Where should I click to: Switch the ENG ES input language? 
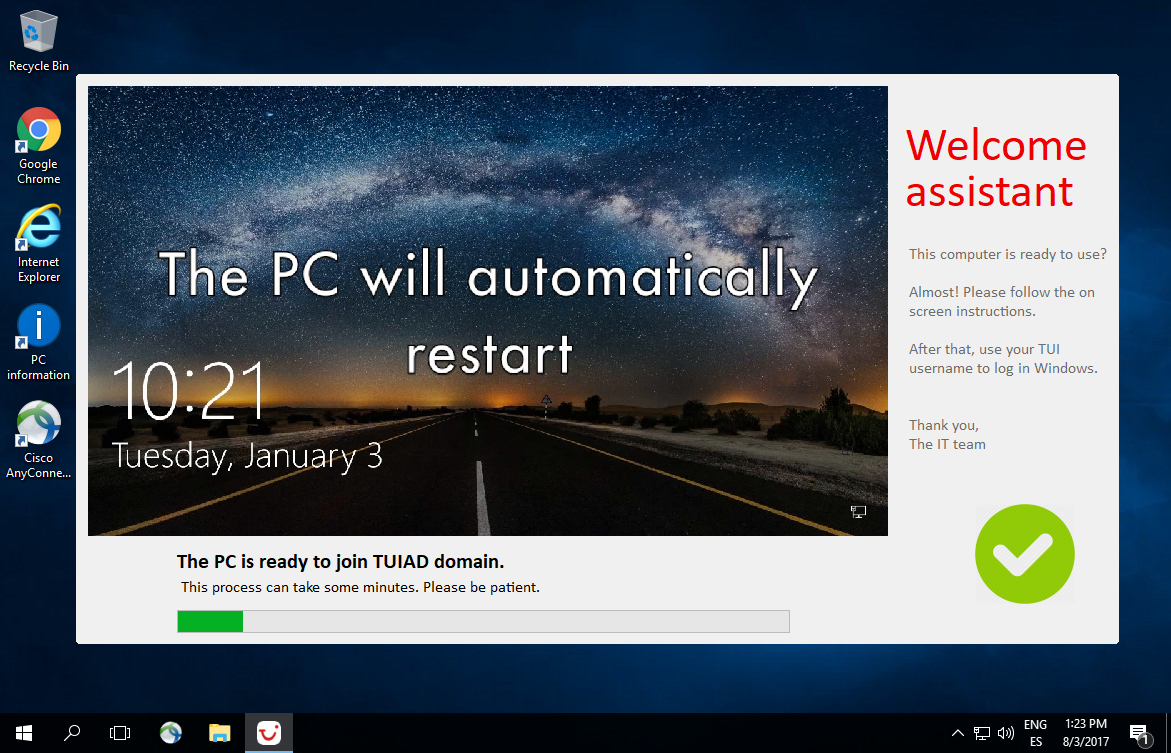1035,733
